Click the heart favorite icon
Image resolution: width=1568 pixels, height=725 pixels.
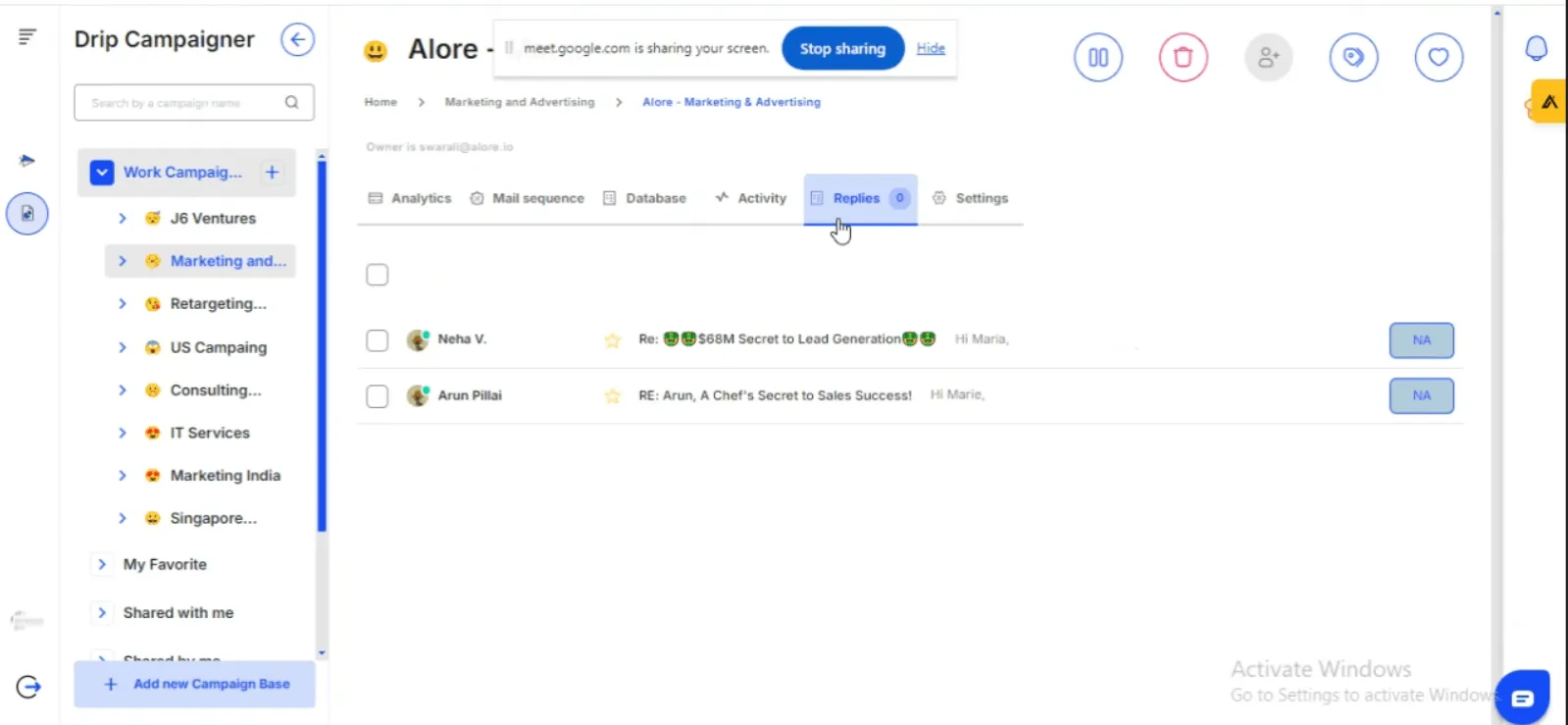tap(1439, 58)
